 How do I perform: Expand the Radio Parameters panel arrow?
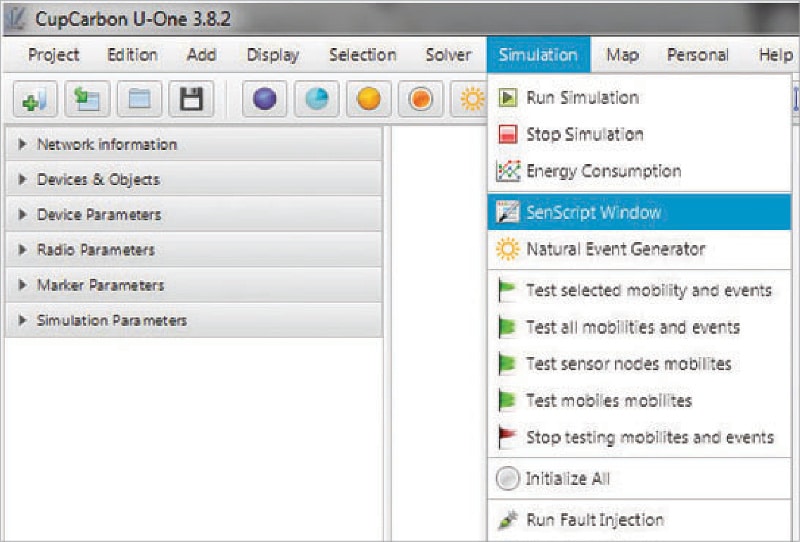[x=22, y=250]
